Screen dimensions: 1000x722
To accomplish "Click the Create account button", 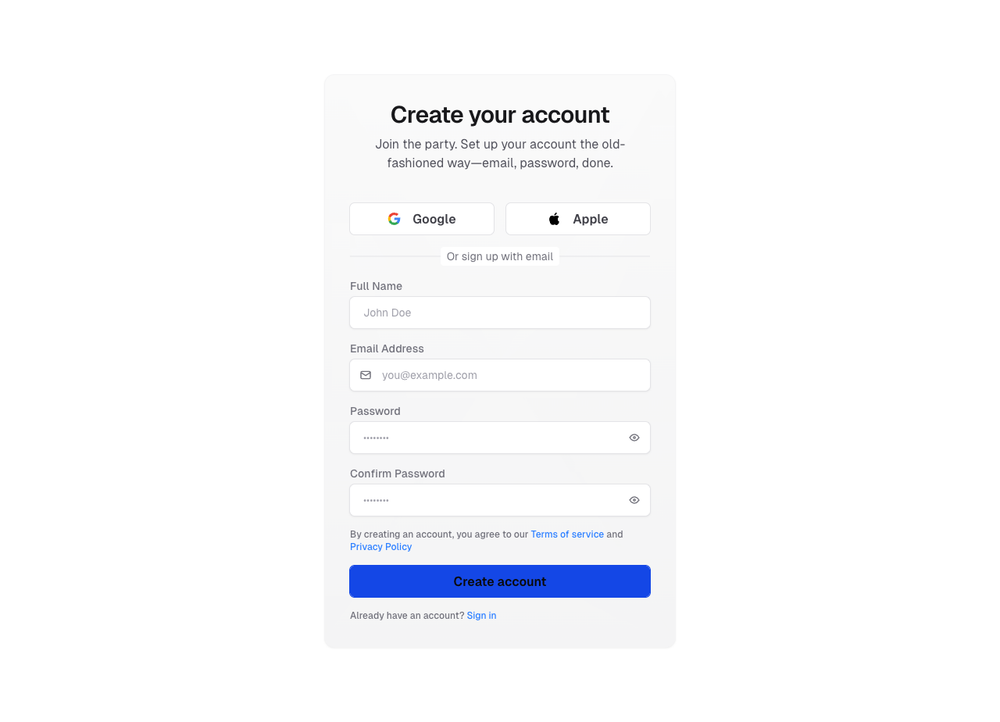I will coord(500,581).
